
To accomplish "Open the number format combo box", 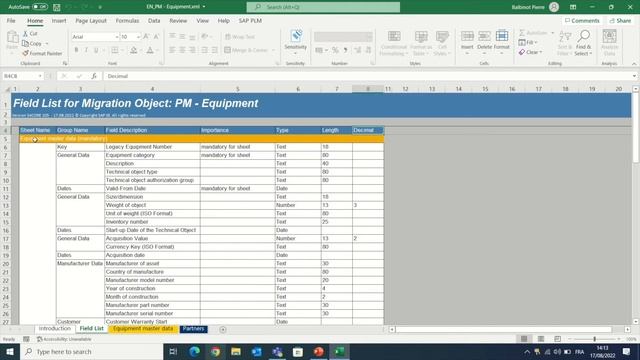I will coord(343,37).
